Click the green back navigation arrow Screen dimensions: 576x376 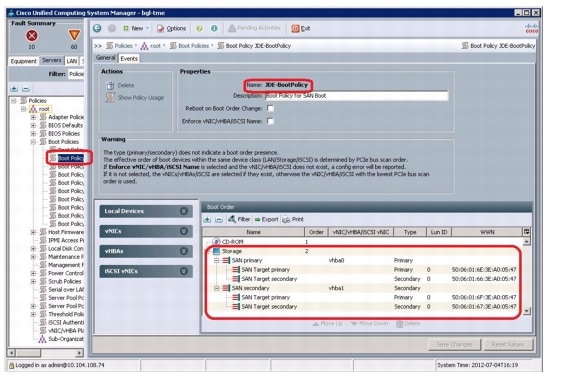point(97,28)
